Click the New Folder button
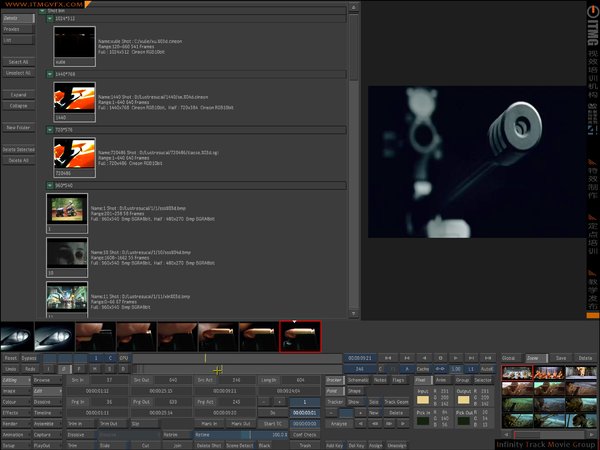The height and width of the screenshot is (450, 600). pos(18,128)
